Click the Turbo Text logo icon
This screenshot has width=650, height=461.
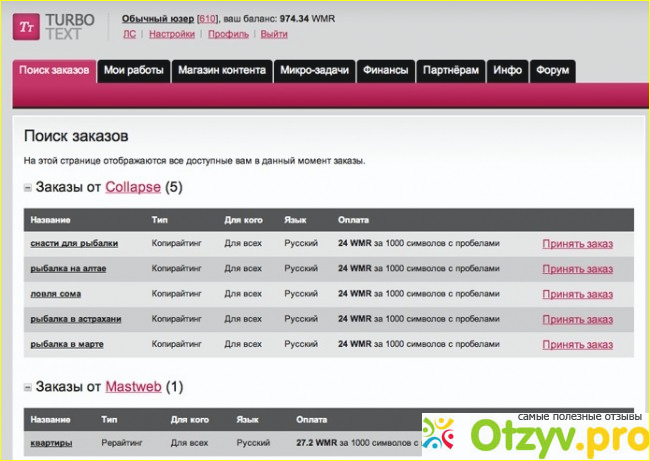coord(29,26)
